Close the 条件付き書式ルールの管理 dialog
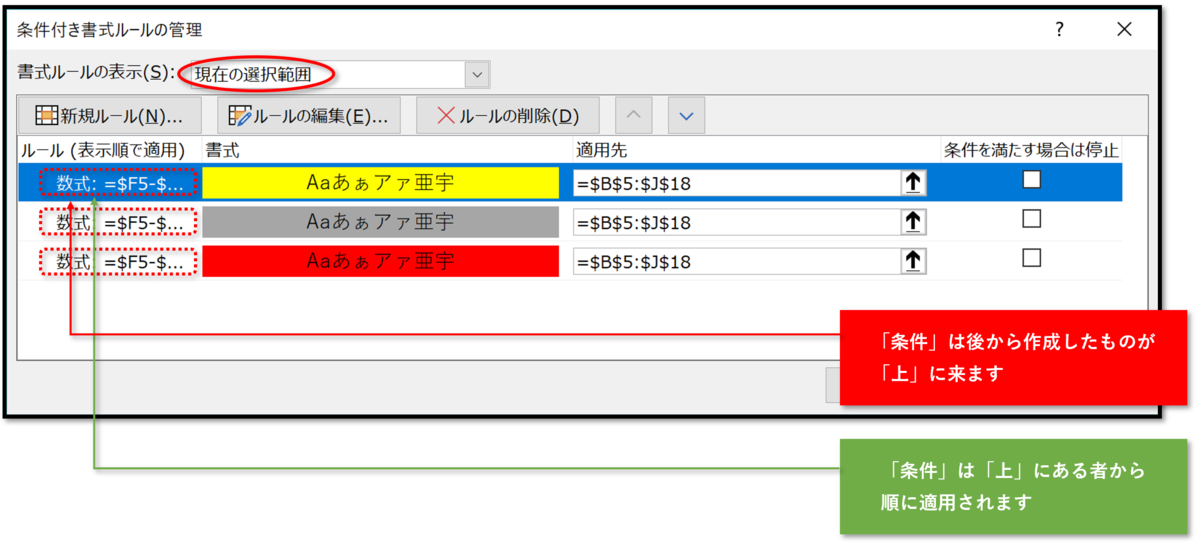The width and height of the screenshot is (1200, 548). 1125,30
